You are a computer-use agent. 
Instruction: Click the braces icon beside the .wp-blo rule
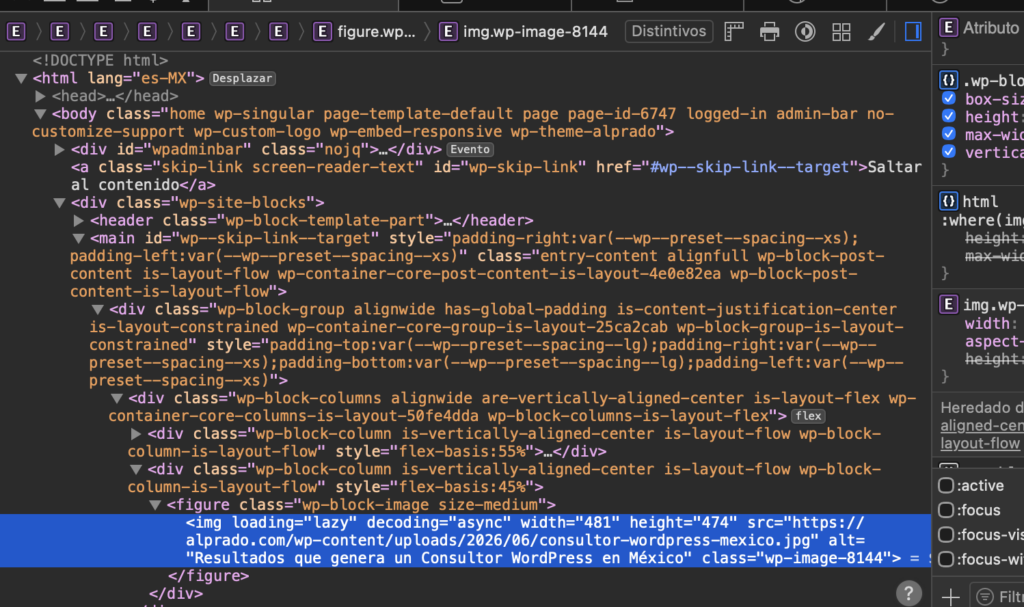(x=948, y=80)
